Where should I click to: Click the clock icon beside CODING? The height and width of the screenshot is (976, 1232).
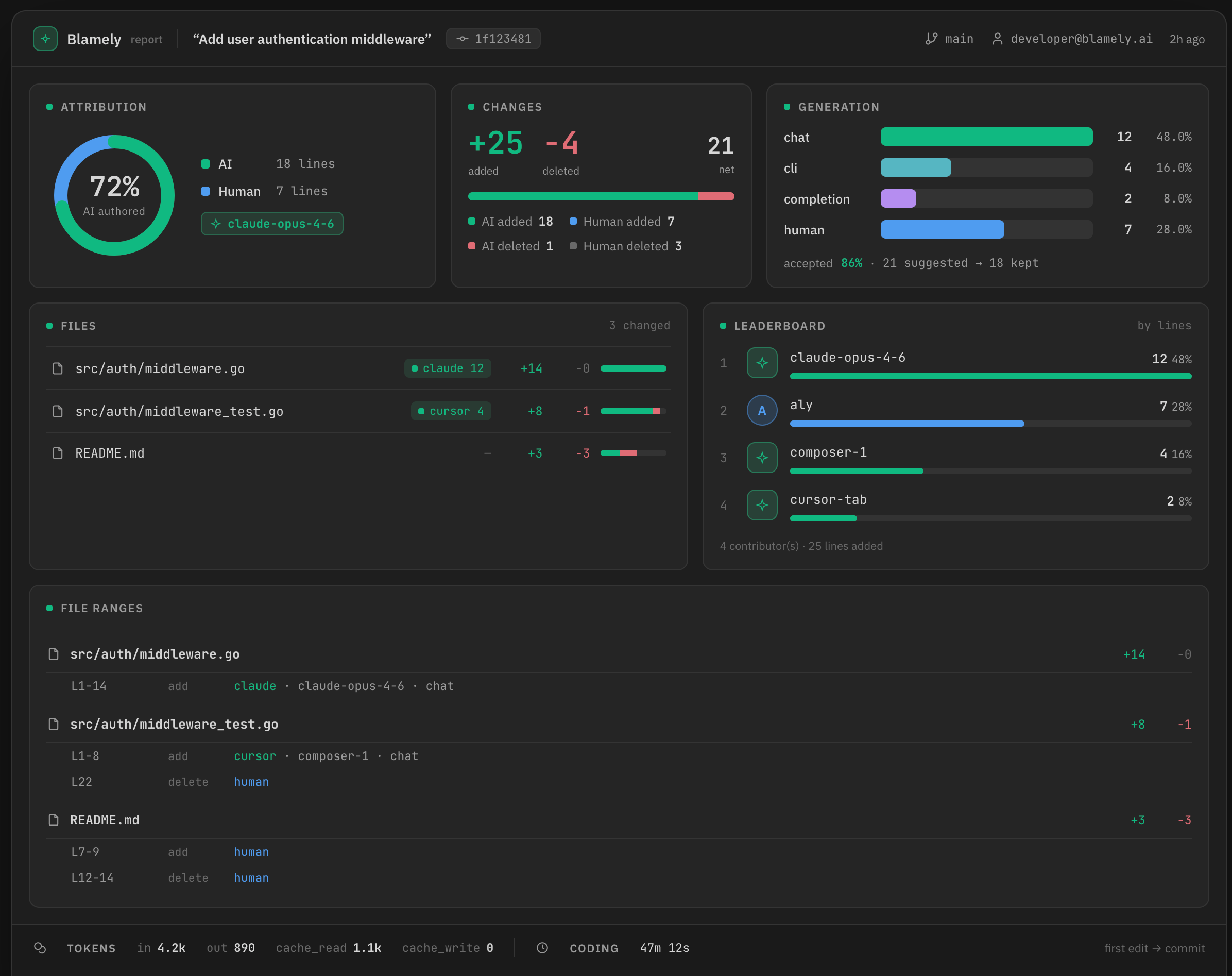coord(543,948)
